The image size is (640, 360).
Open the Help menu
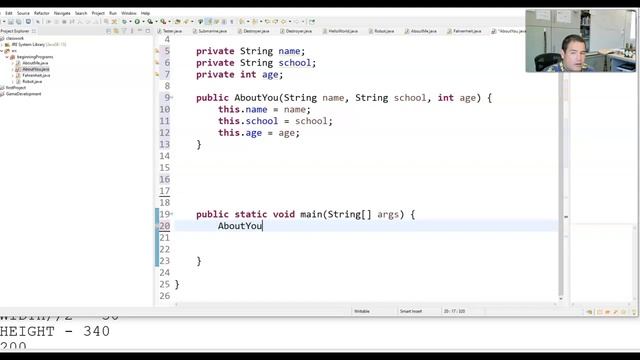[x=145, y=13]
